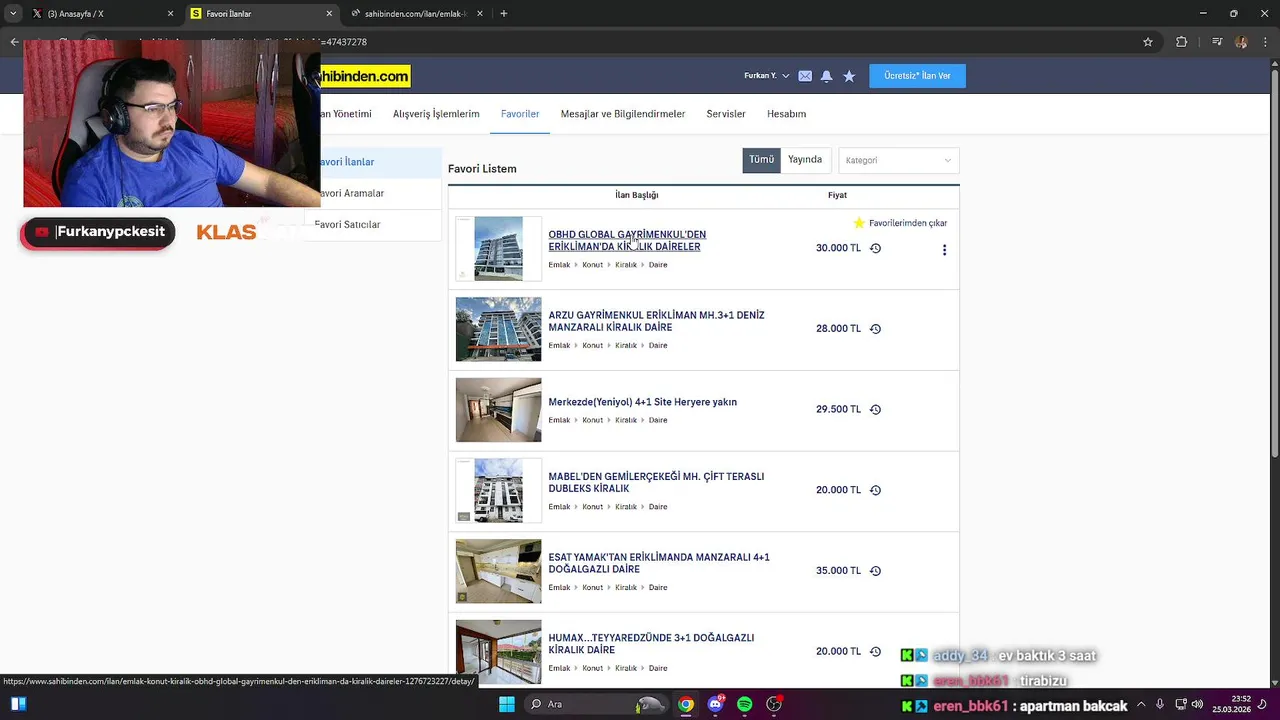Open Chrome profile avatar
This screenshot has width=1280, height=720.
1241,42
